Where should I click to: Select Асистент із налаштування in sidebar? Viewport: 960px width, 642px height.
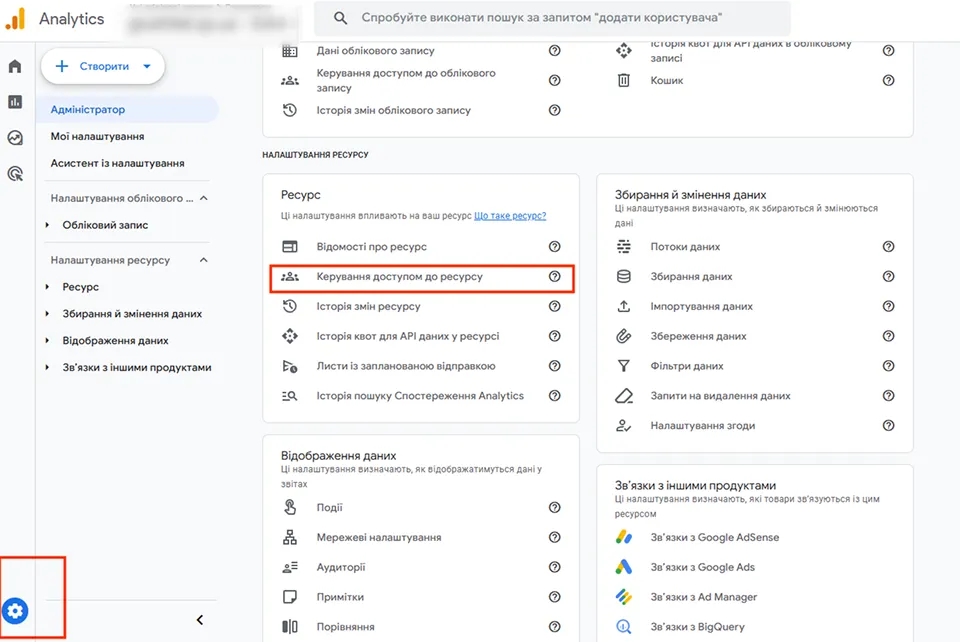(x=118, y=163)
